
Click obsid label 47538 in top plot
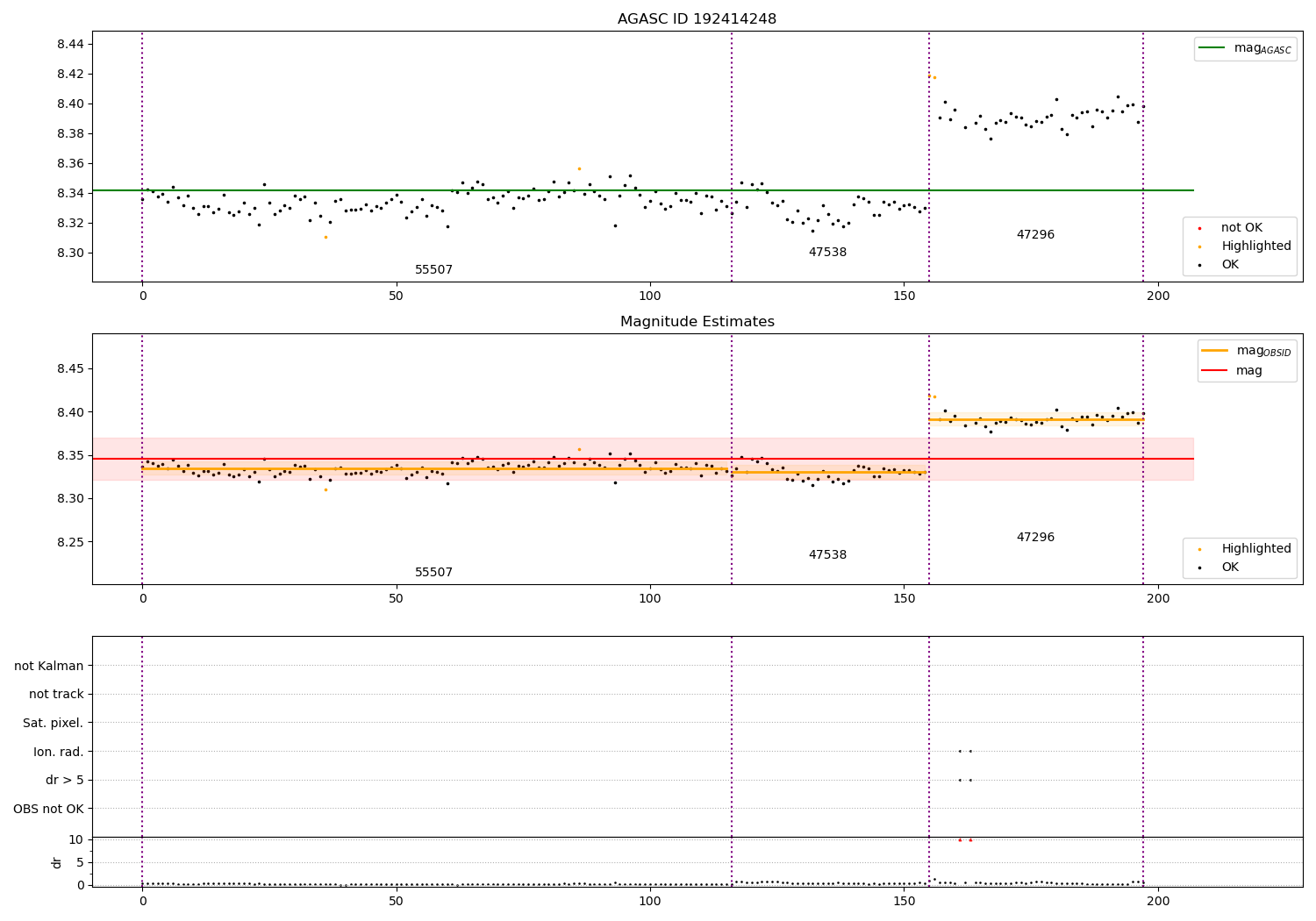click(827, 253)
